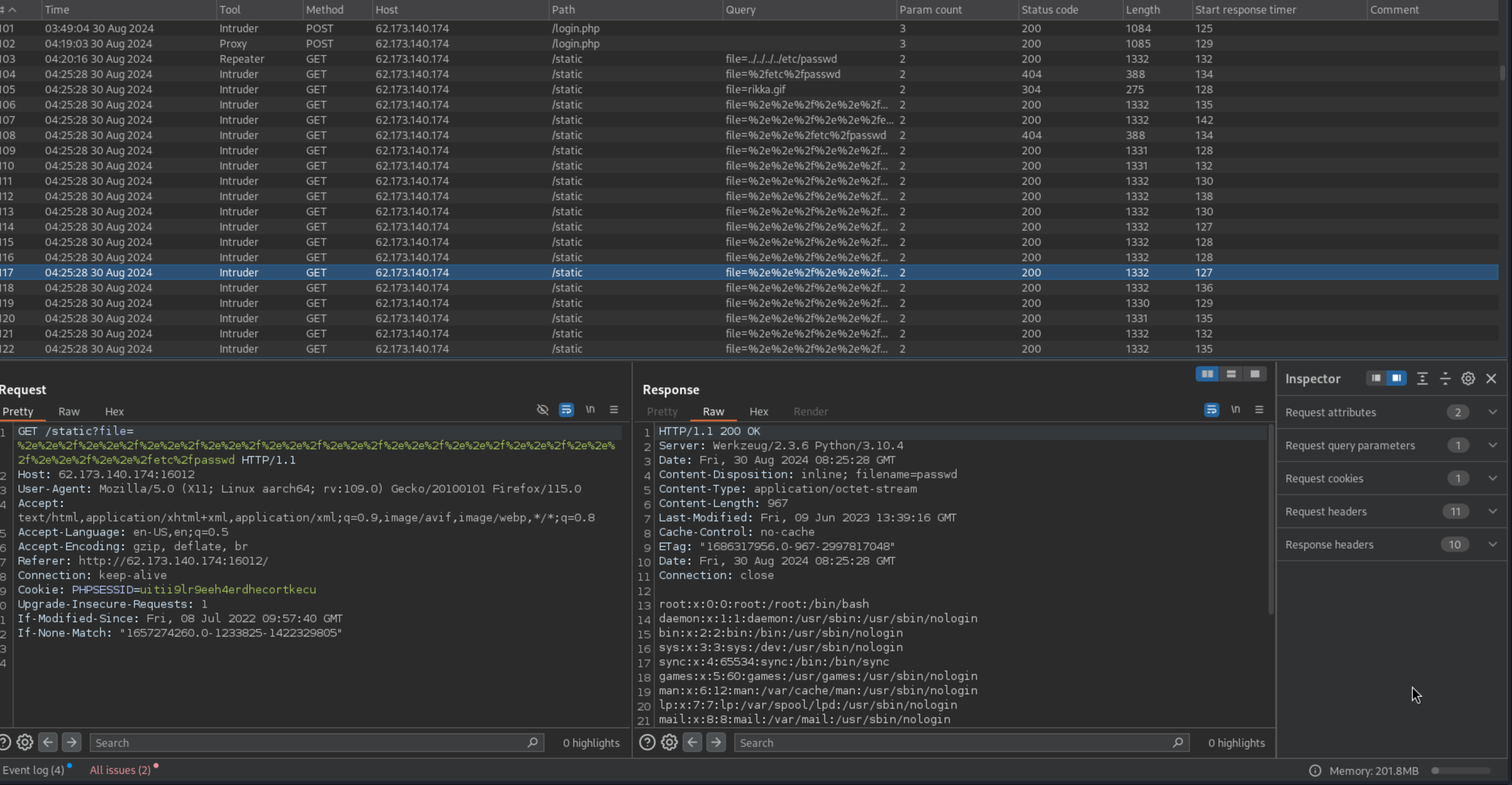Toggle hide non-printable characters in Request
Screen dimensions: 1512x785
[542, 409]
